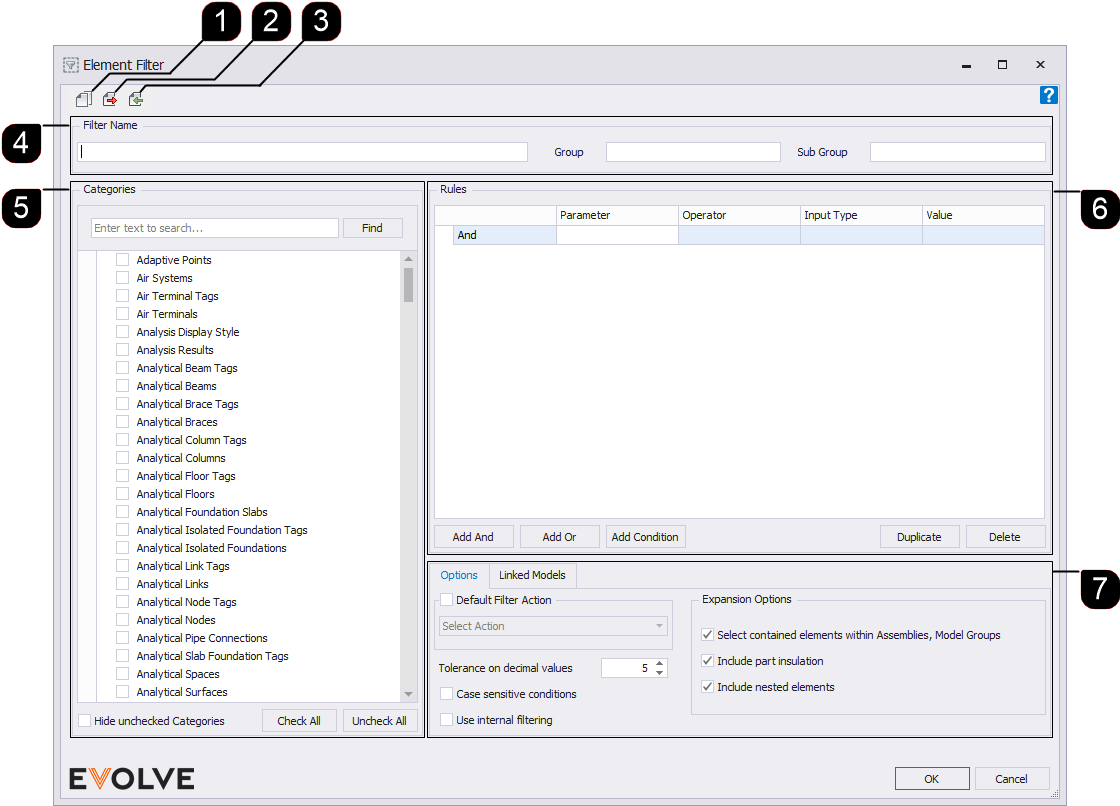Select Analytical Brace Tags text
The height and width of the screenshot is (806, 1120).
pyautogui.click(x=187, y=404)
